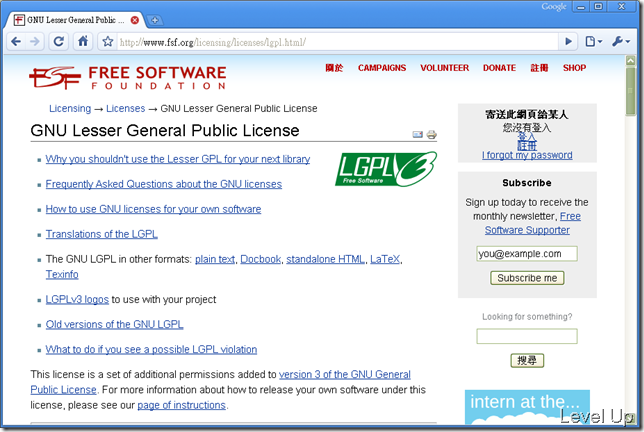Open a new tab with plus button
Viewport: 644px width, 432px height.
pos(155,20)
